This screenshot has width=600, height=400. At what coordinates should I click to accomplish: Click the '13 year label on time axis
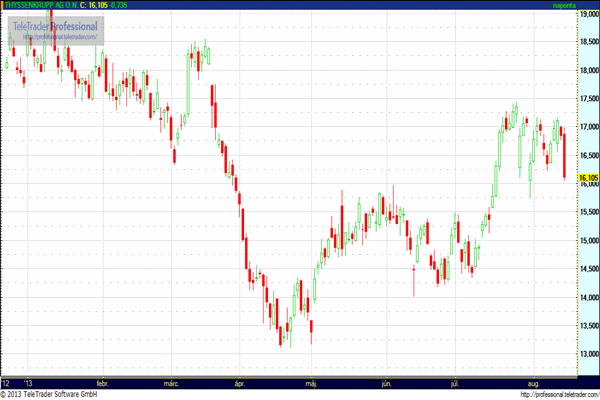[x=31, y=382]
